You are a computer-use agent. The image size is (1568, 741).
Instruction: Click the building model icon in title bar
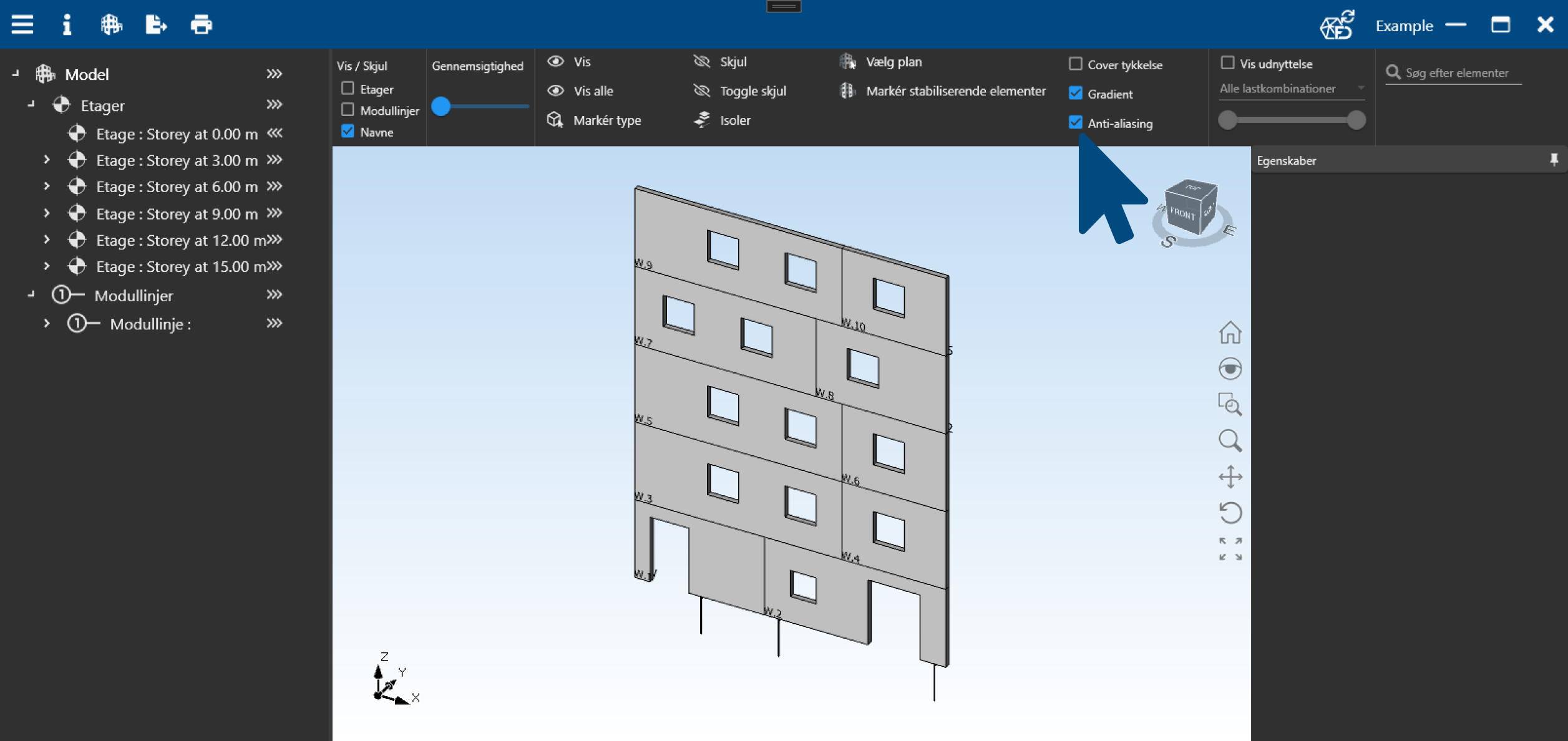point(111,25)
